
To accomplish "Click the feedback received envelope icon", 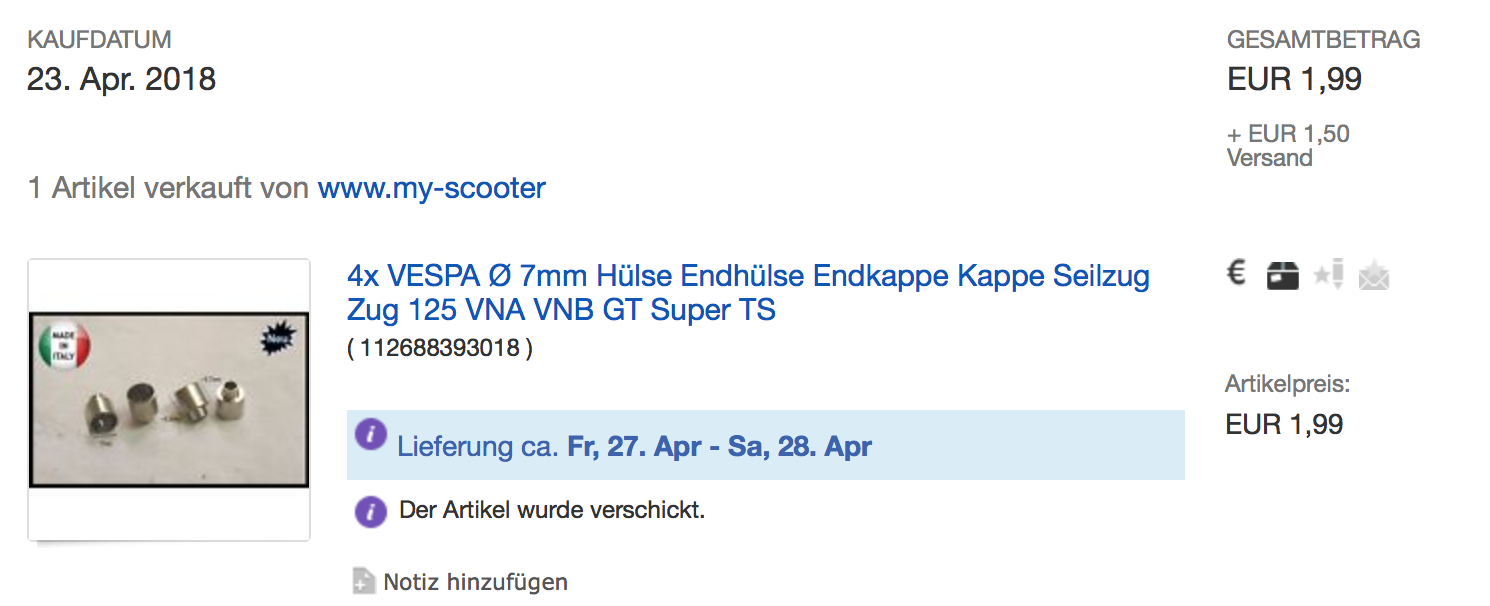I will tap(1374, 276).
